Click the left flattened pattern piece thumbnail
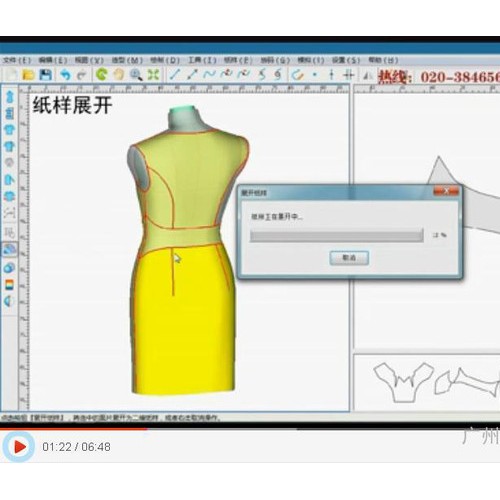This screenshot has width=500, height=500. tap(404, 382)
